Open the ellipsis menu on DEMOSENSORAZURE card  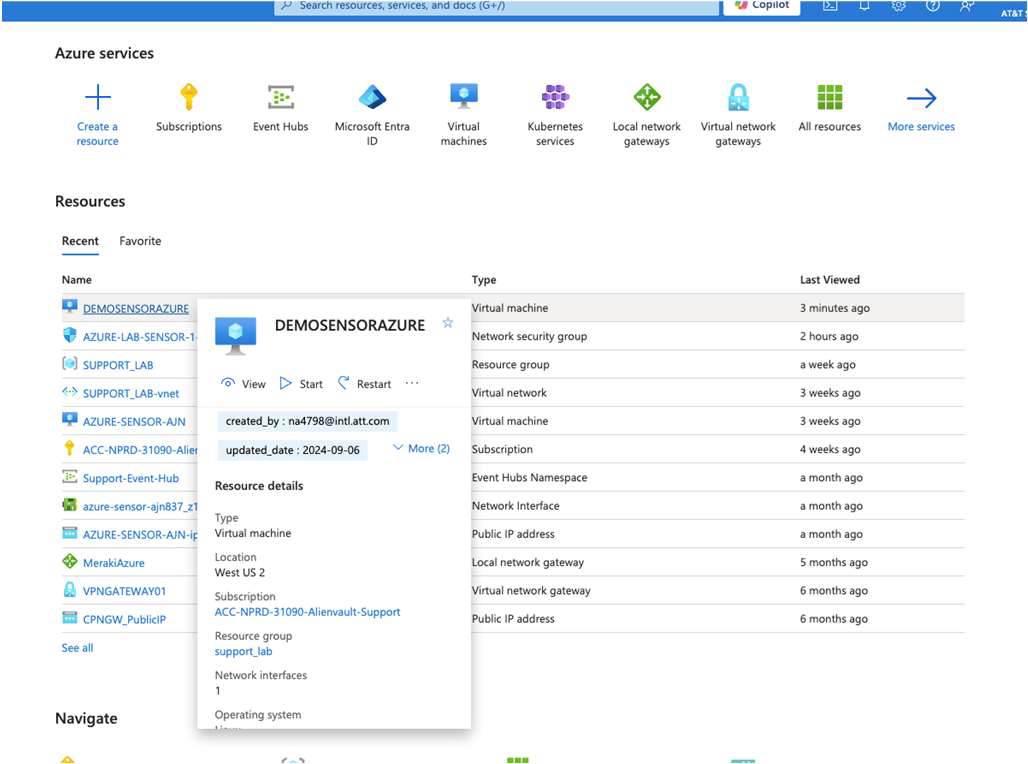(412, 383)
